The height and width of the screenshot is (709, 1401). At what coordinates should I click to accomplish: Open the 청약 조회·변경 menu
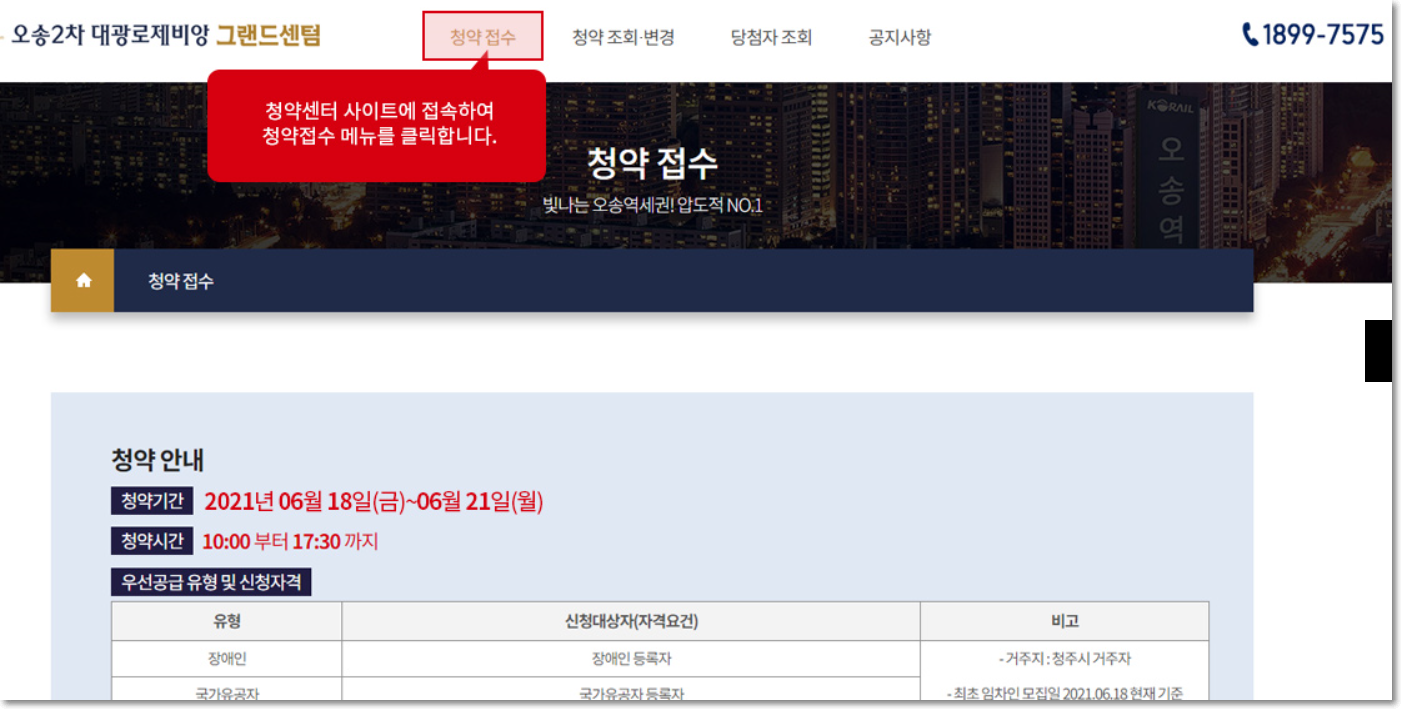click(623, 38)
